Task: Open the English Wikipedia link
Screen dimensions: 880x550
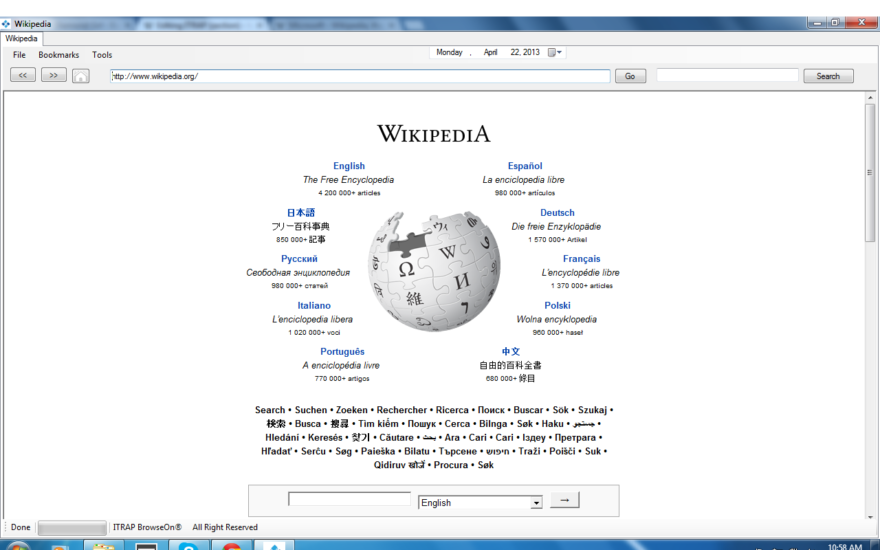Action: click(349, 166)
